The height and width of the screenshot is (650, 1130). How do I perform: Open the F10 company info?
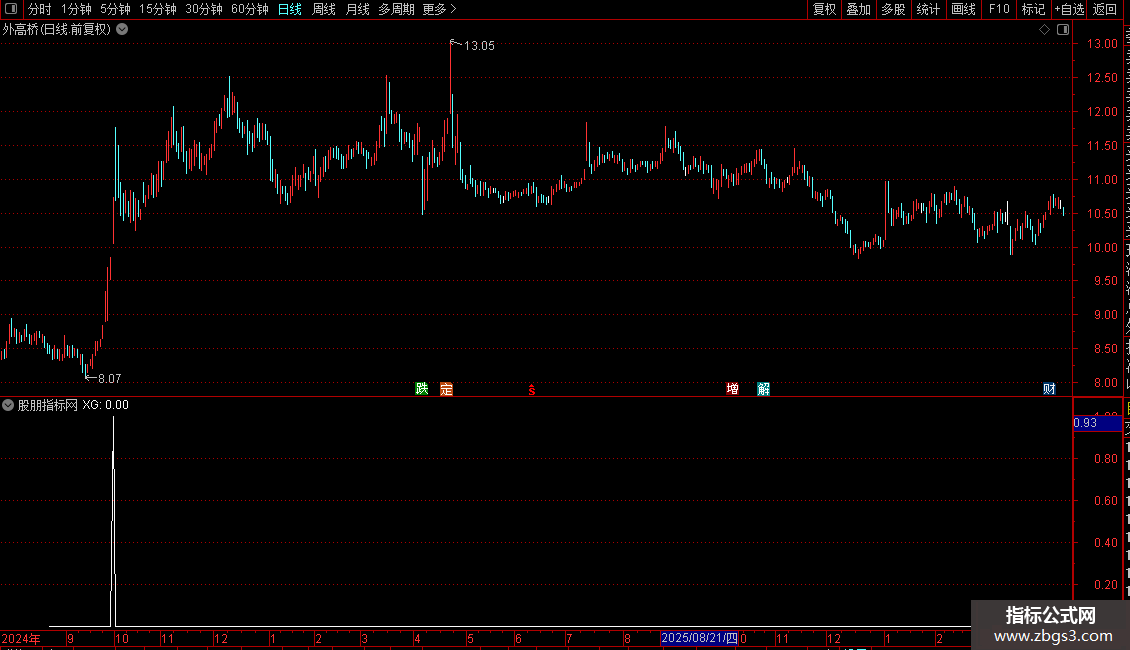point(999,9)
